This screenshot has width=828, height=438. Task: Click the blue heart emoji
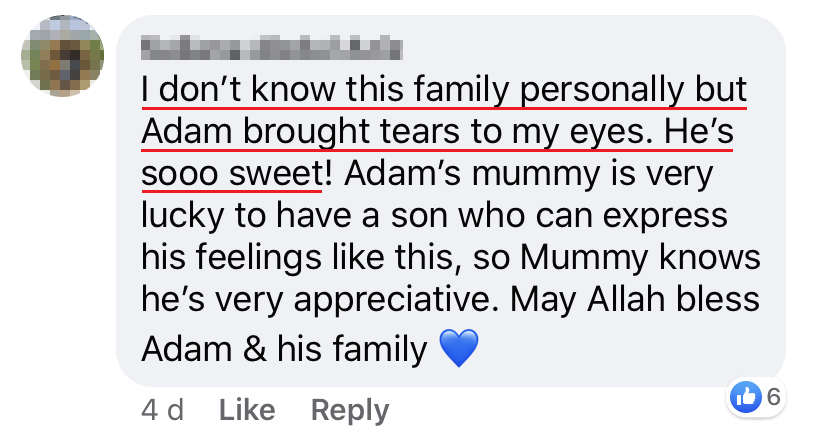459,348
